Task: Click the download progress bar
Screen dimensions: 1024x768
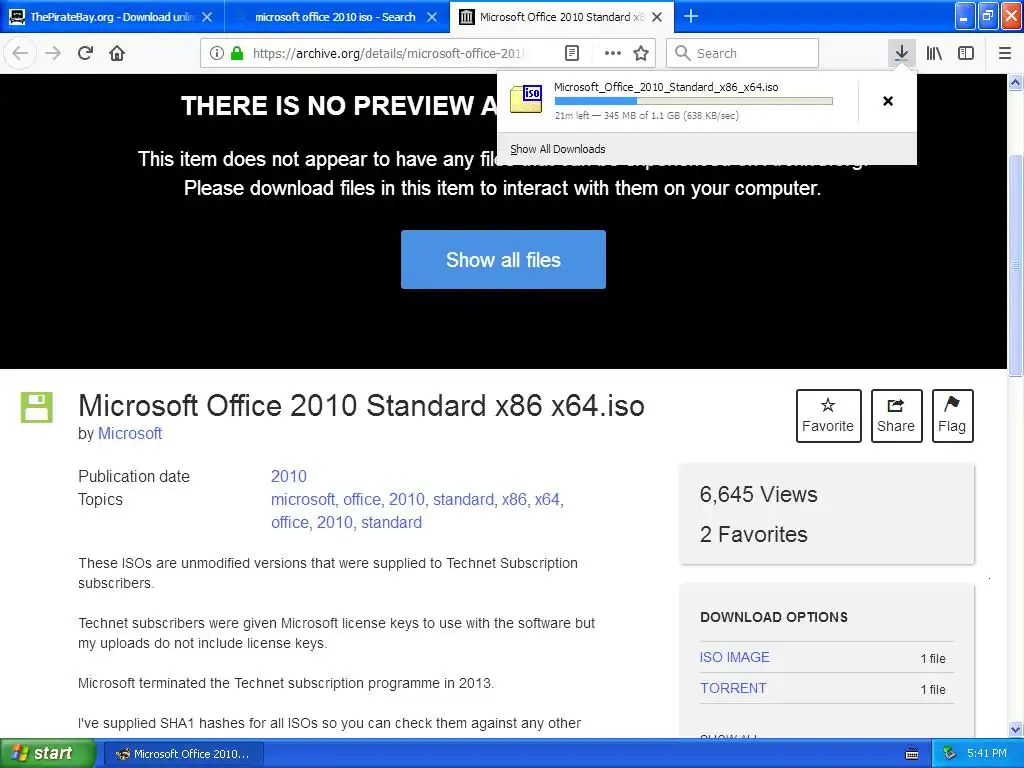Action: 694,101
